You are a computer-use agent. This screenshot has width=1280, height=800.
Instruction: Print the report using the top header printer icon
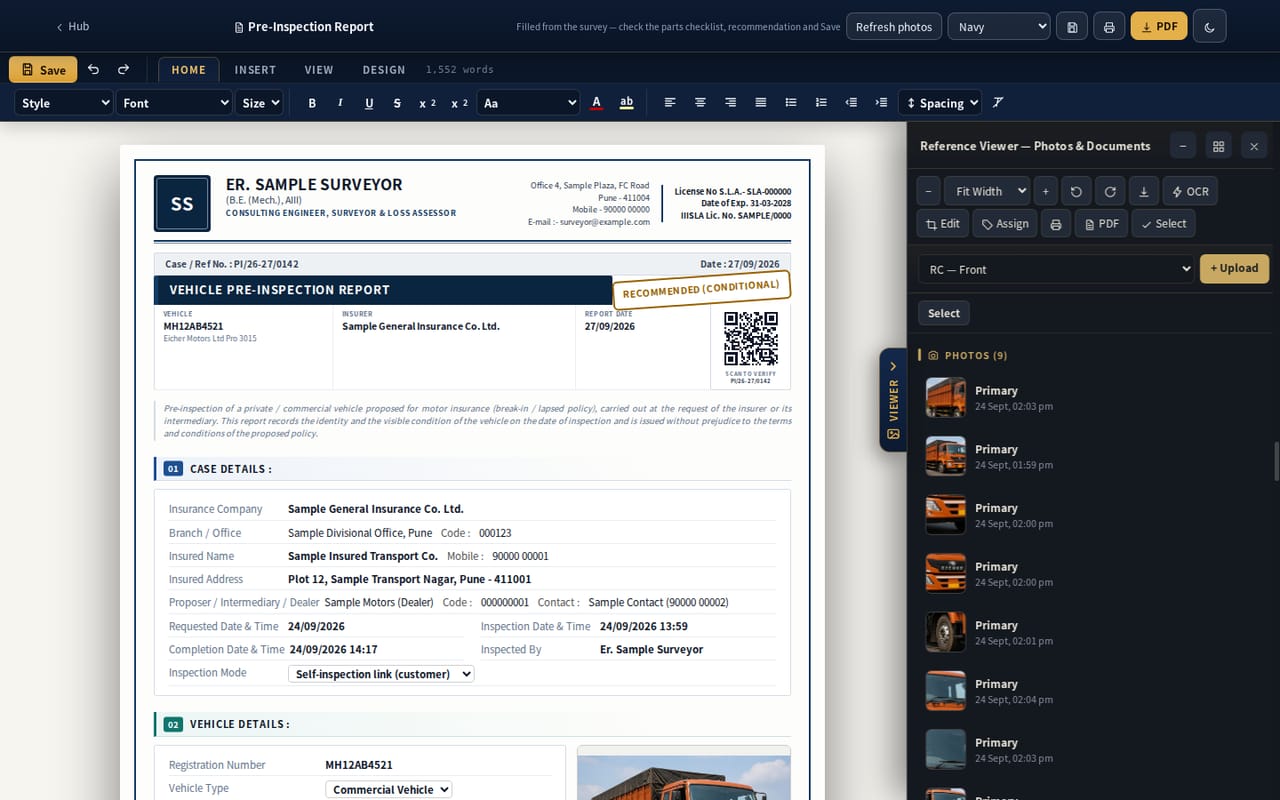1109,27
